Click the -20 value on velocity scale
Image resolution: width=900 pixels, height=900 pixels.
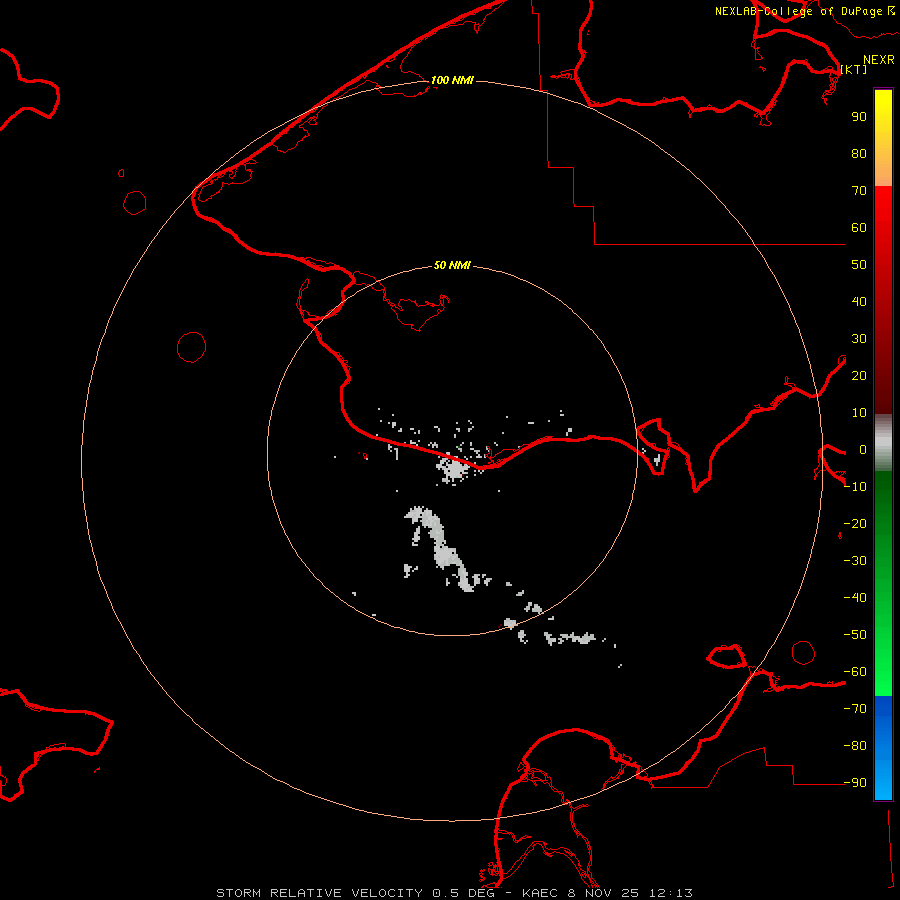tap(855, 523)
